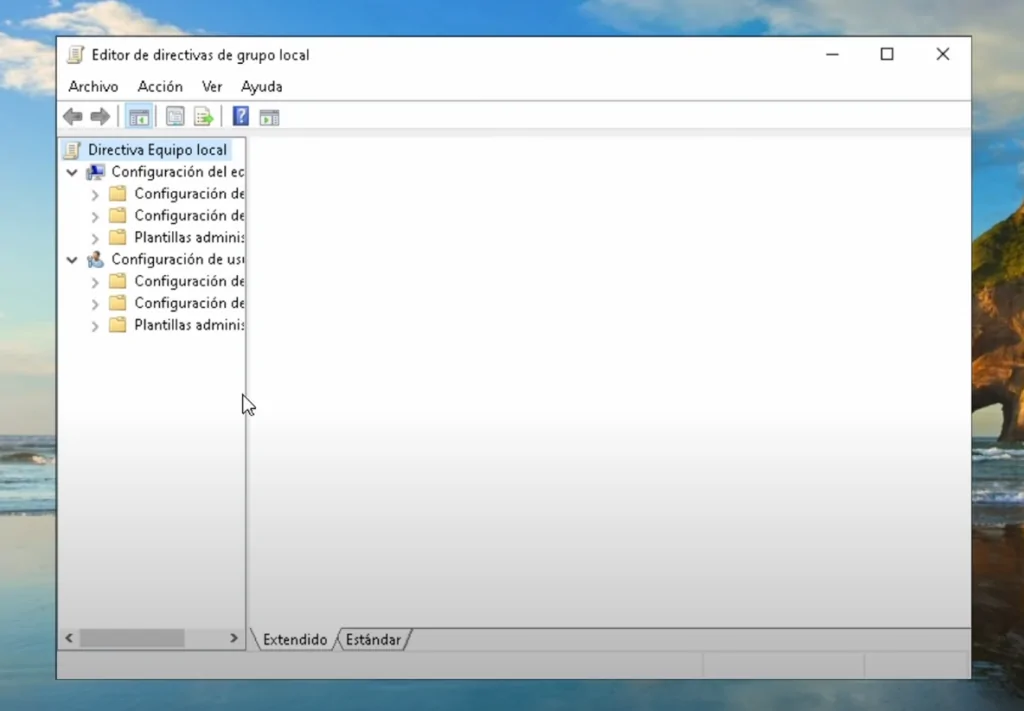Click the Back arrow toolbar icon
The height and width of the screenshot is (711, 1024).
point(72,117)
